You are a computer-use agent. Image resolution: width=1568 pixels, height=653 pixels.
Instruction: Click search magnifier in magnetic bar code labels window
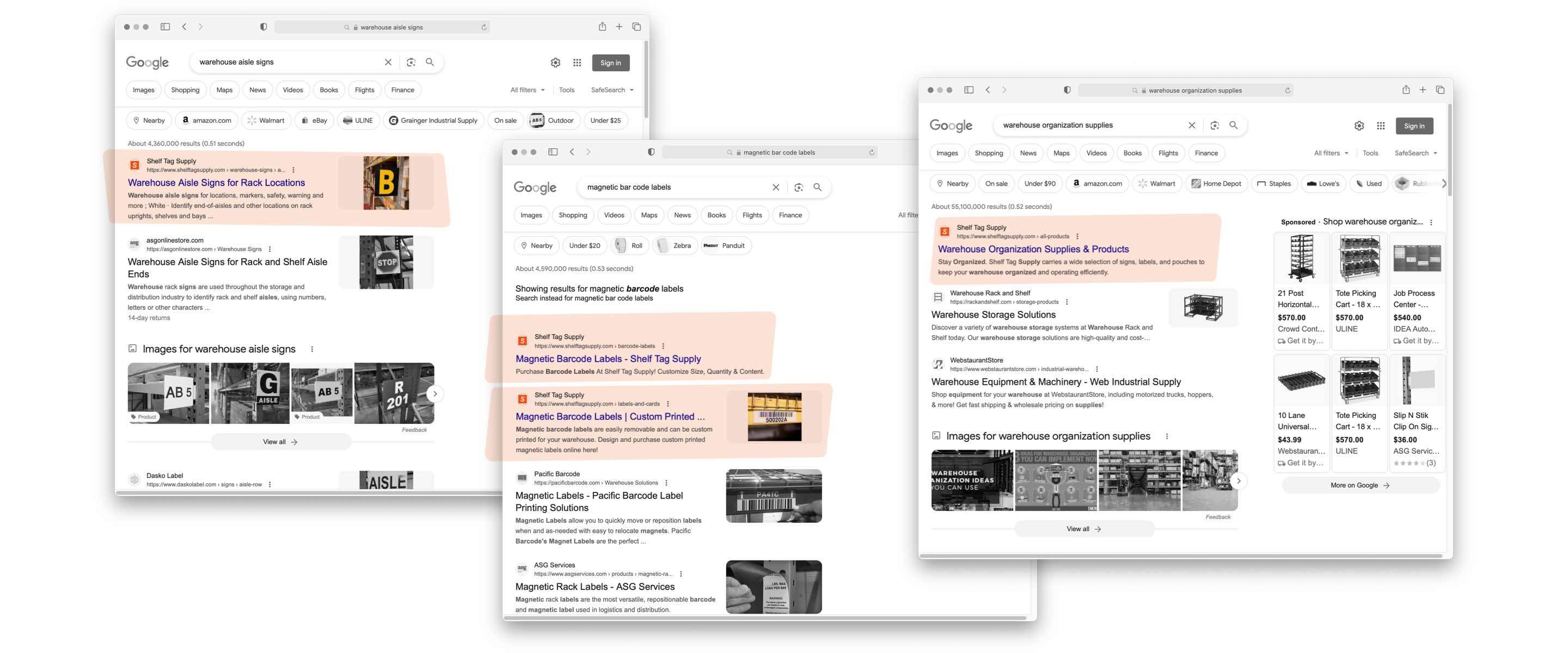click(x=817, y=187)
